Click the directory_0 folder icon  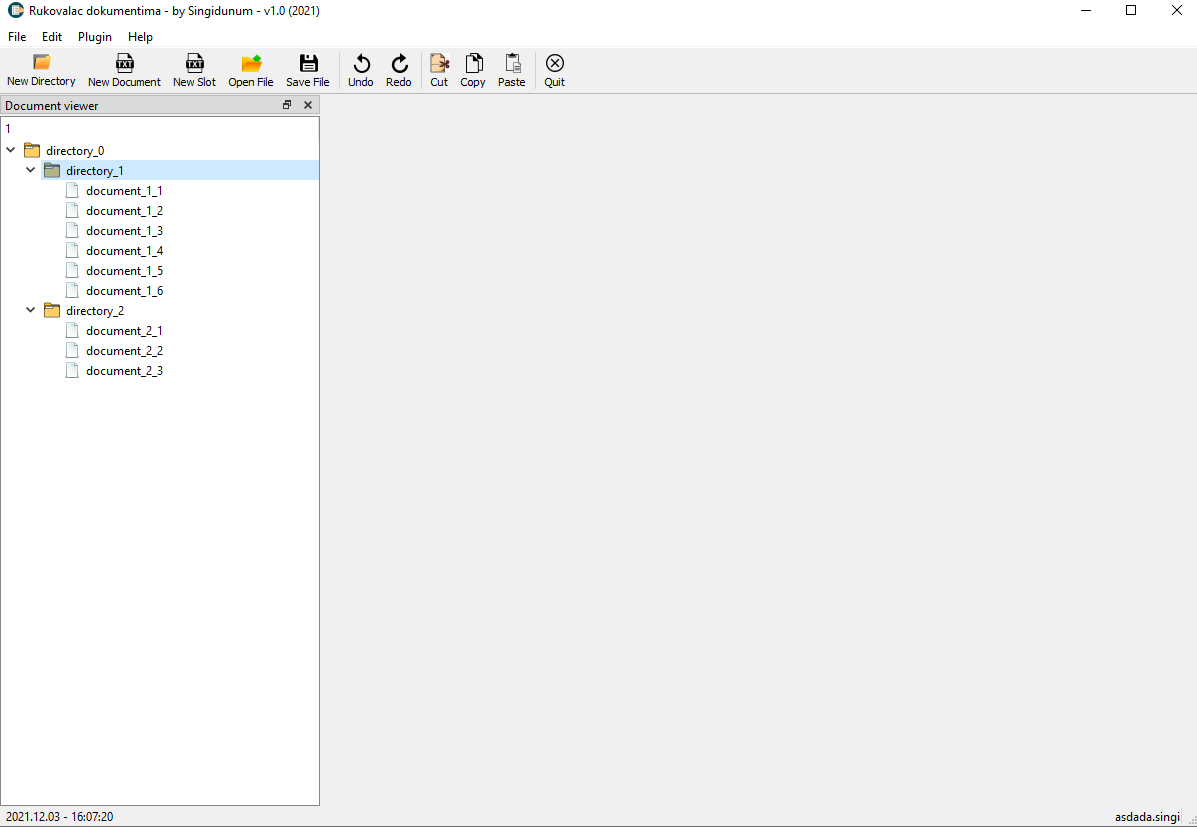point(32,150)
